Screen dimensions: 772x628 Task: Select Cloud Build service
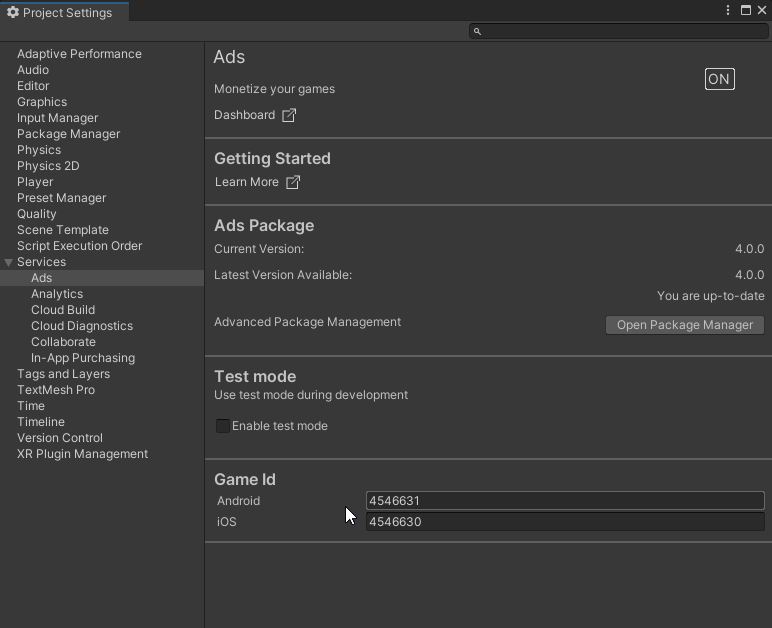pos(63,310)
